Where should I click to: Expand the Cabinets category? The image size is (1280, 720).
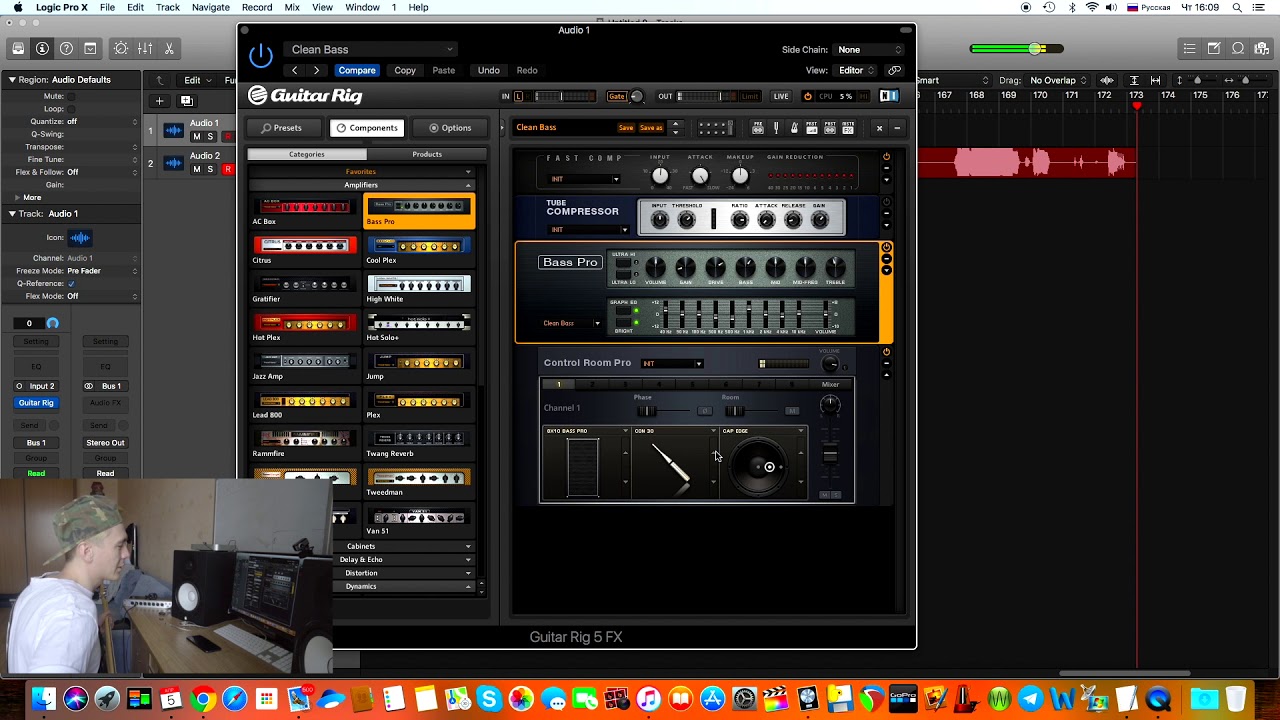pos(361,546)
